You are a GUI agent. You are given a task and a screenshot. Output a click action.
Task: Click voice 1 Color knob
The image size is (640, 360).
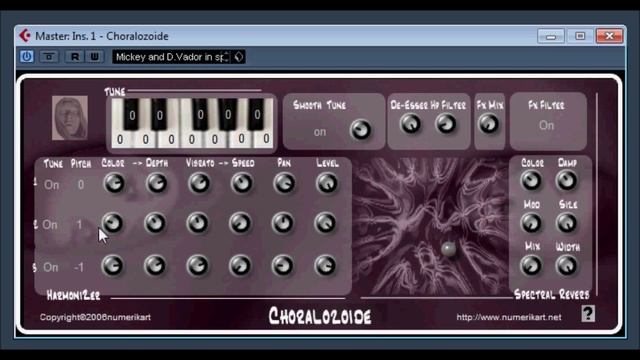[114, 183]
